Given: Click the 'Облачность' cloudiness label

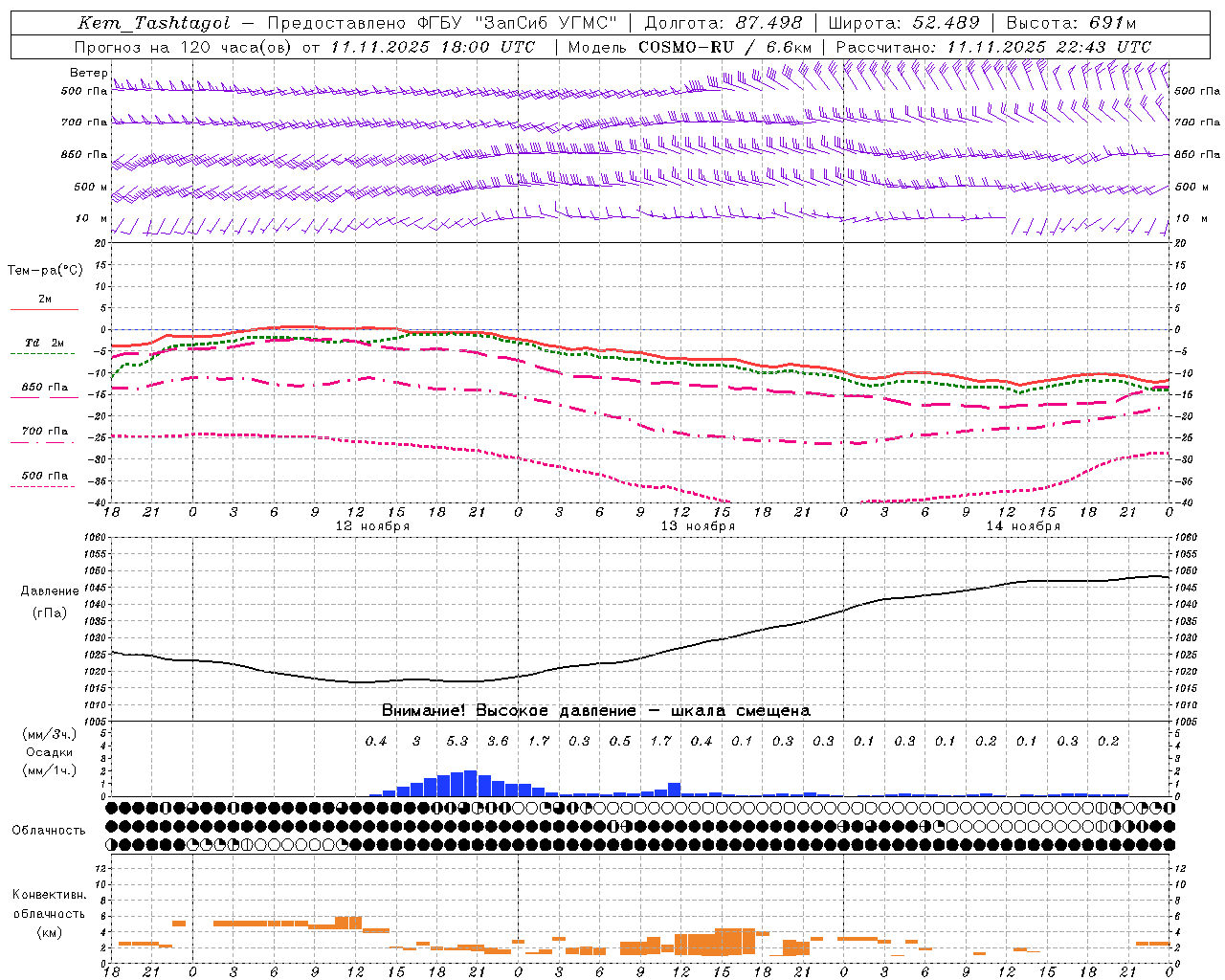Looking at the screenshot, I should click(x=49, y=830).
